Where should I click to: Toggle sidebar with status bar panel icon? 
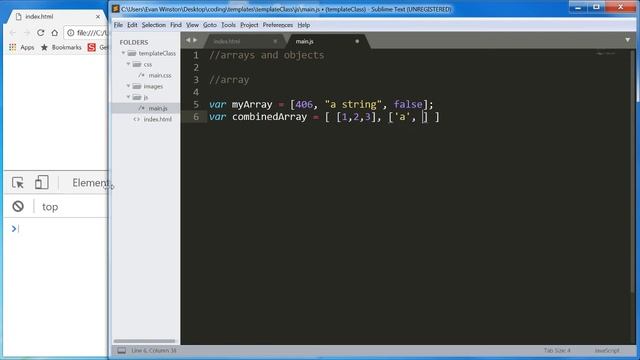(122, 351)
